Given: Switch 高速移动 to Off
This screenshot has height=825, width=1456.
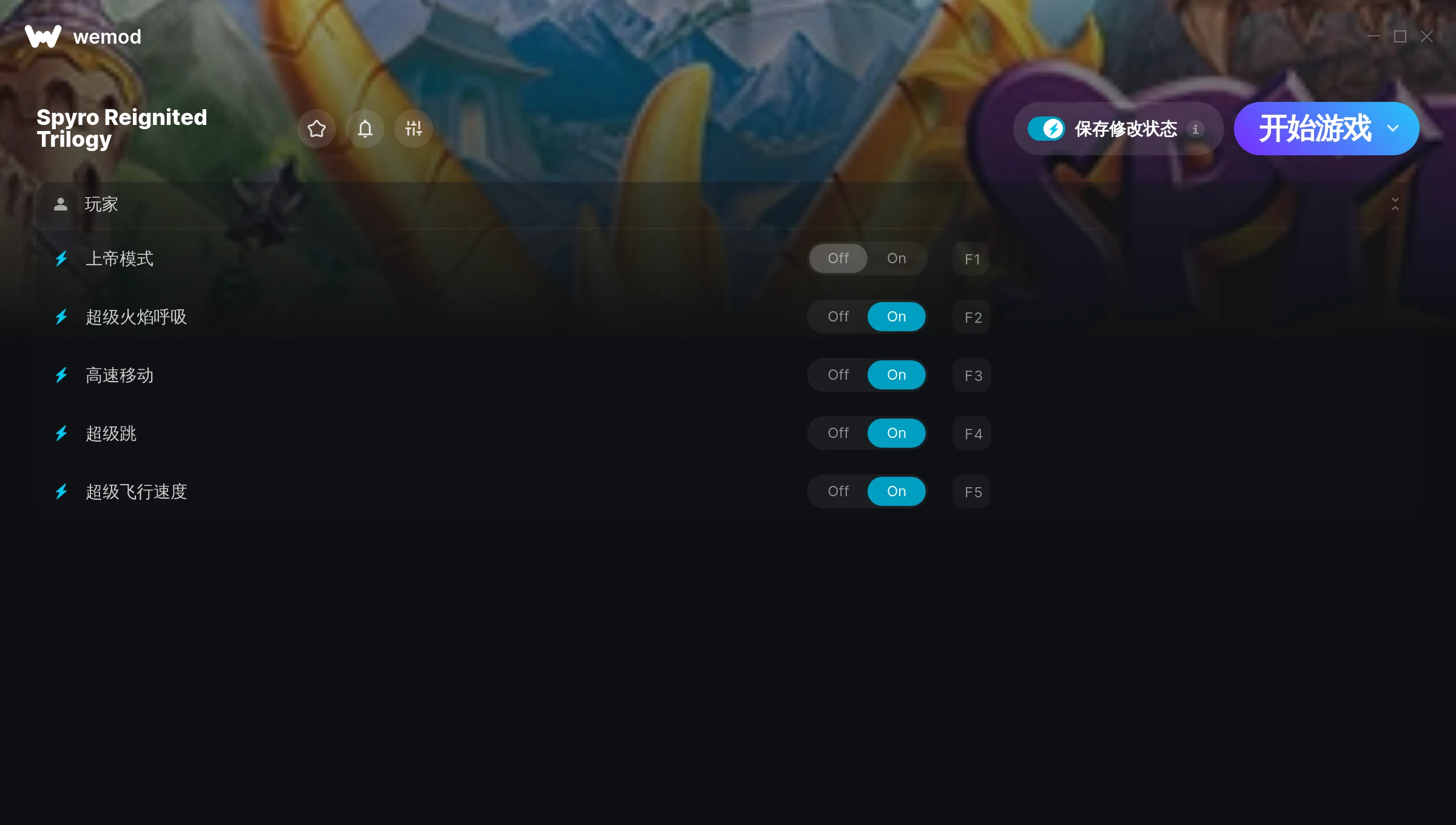Looking at the screenshot, I should (x=838, y=375).
